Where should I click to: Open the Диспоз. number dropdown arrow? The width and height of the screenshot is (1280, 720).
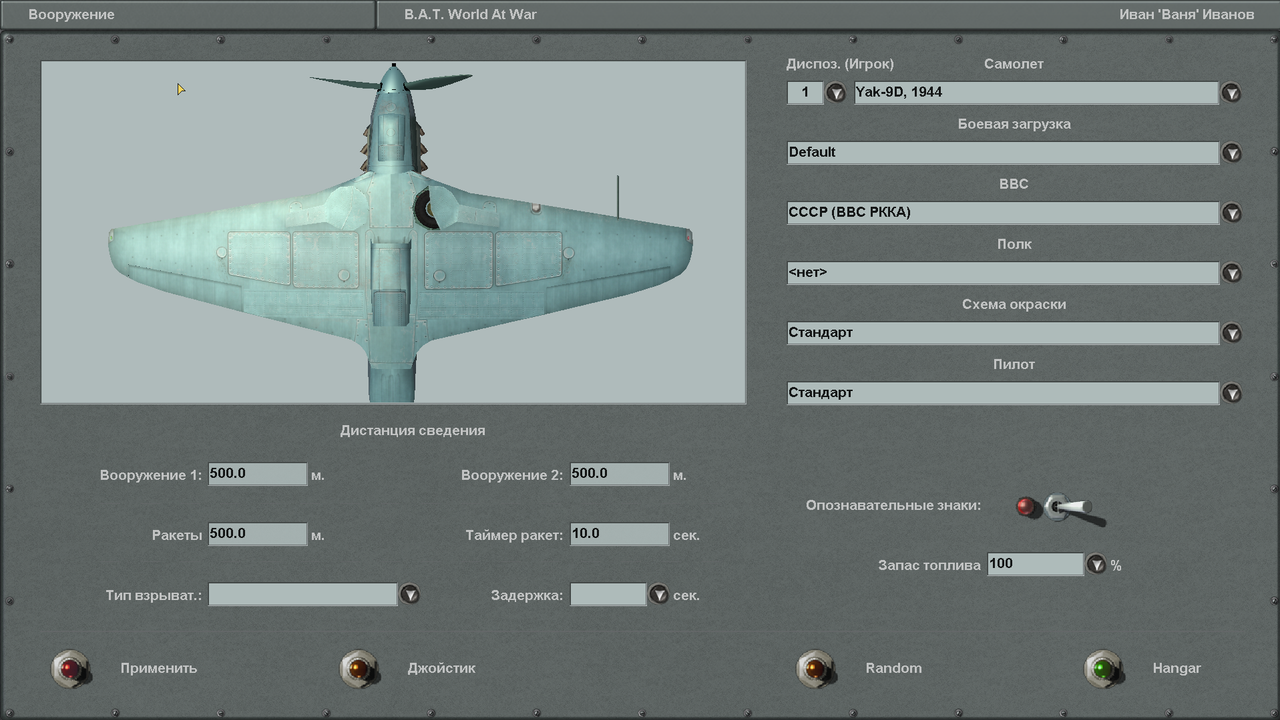[836, 93]
